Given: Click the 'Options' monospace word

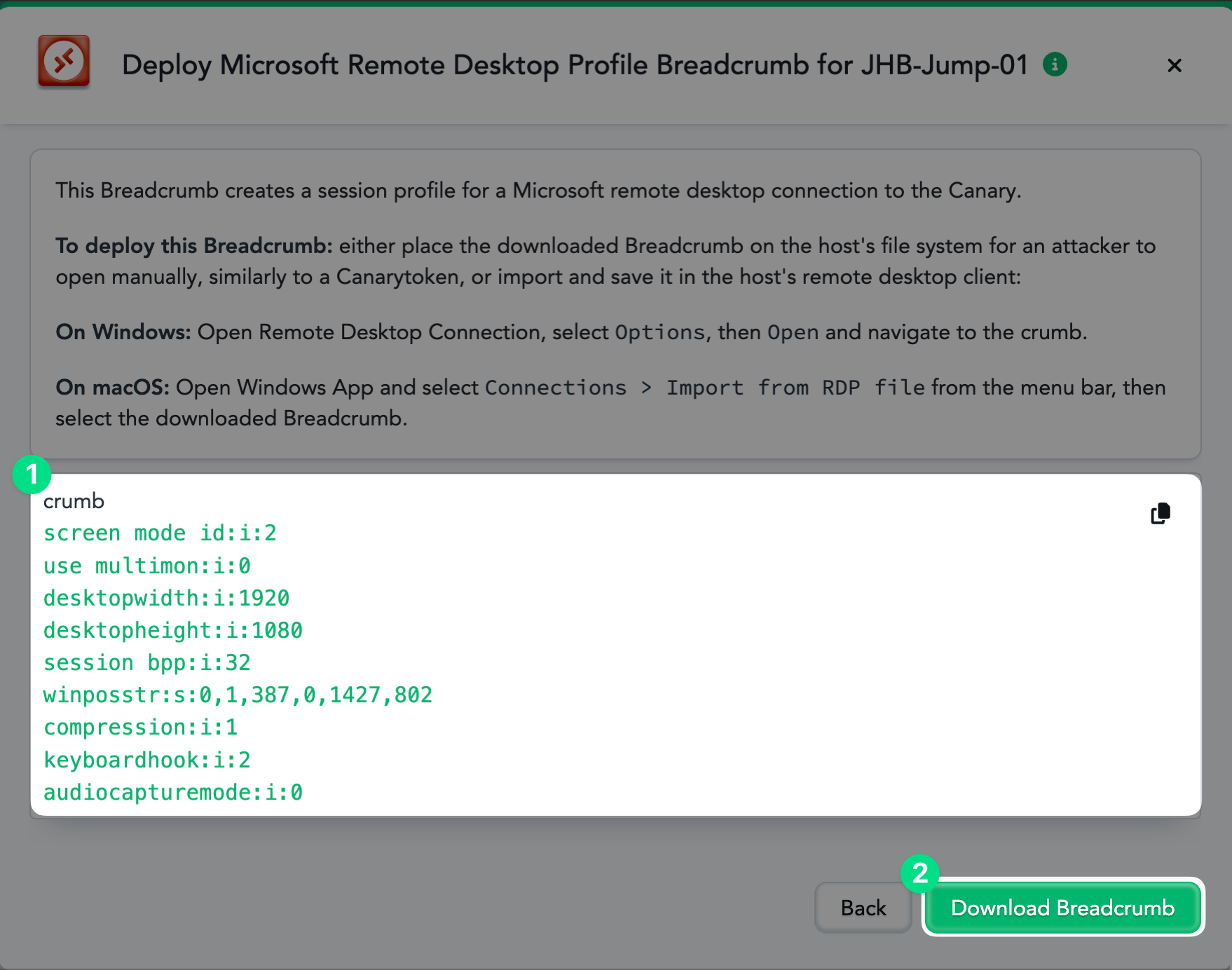Looking at the screenshot, I should [x=659, y=332].
